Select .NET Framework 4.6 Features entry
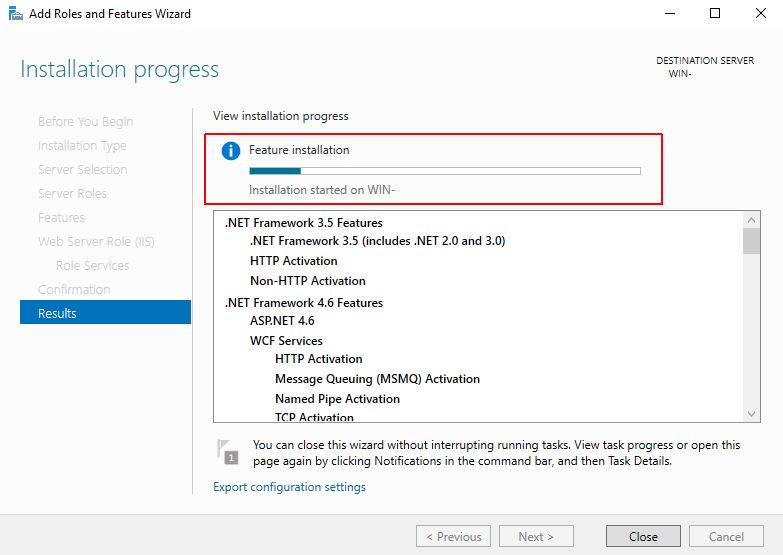 pyautogui.click(x=304, y=303)
